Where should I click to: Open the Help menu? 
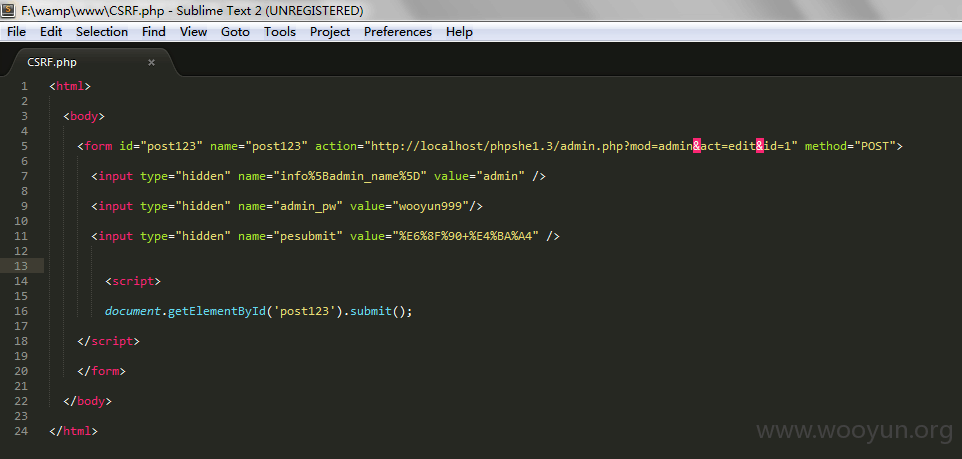459,32
